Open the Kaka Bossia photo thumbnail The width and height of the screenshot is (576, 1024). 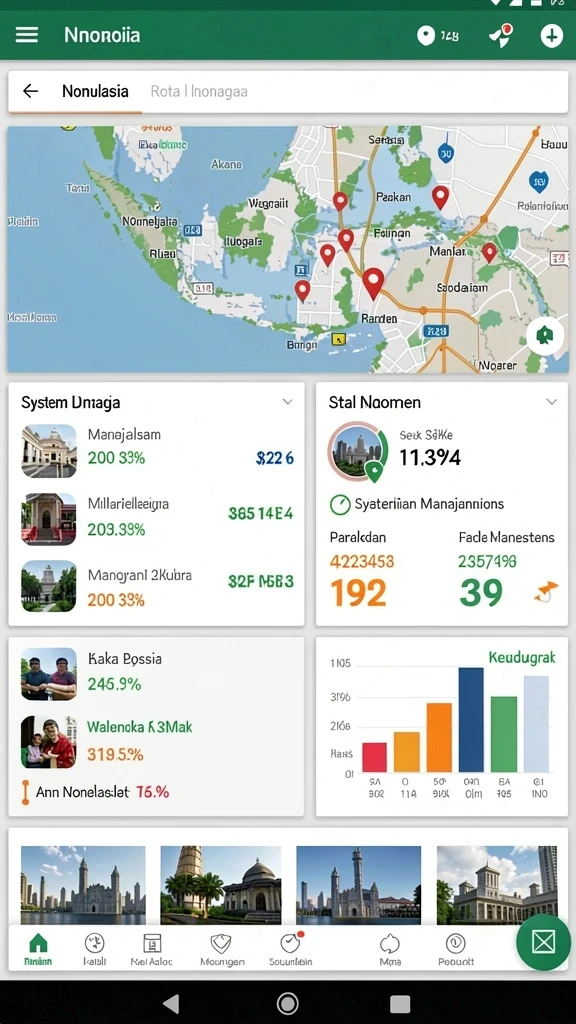[x=49, y=674]
